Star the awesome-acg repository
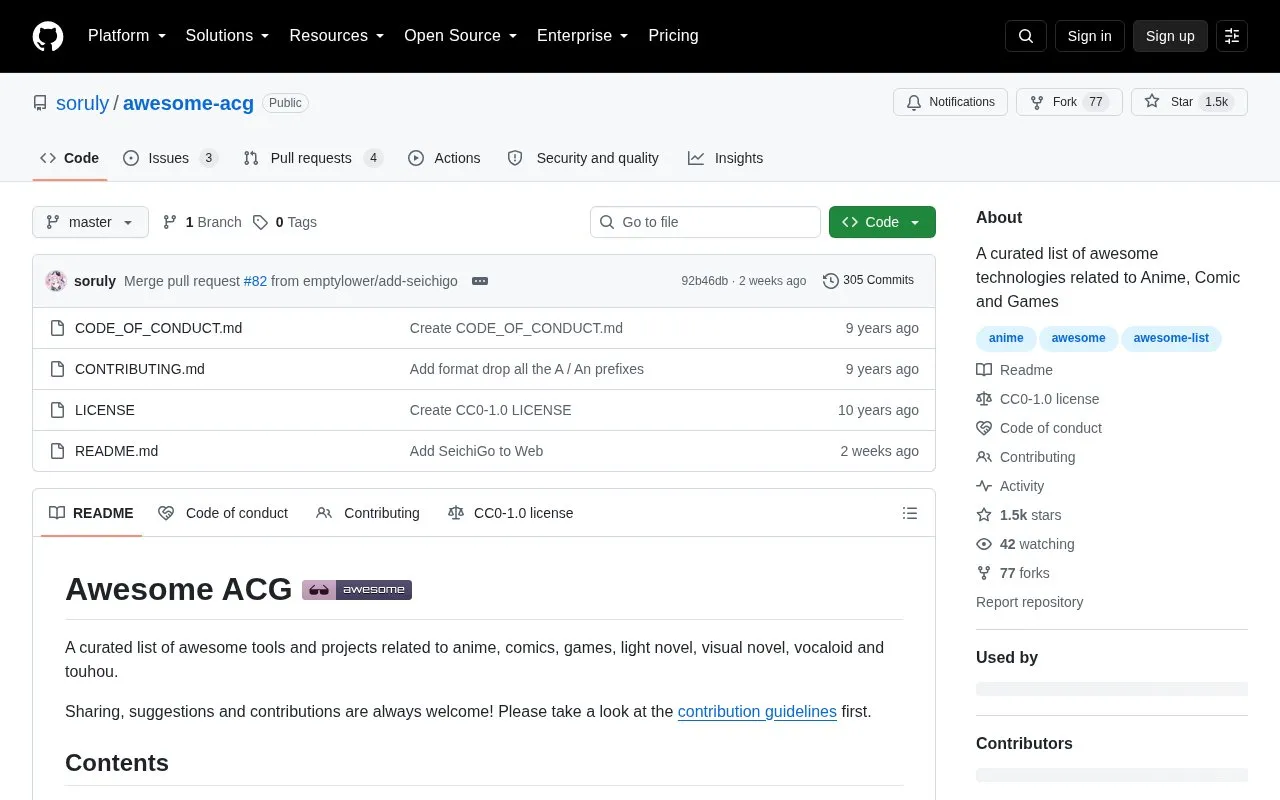The width and height of the screenshot is (1280, 800). (1189, 102)
